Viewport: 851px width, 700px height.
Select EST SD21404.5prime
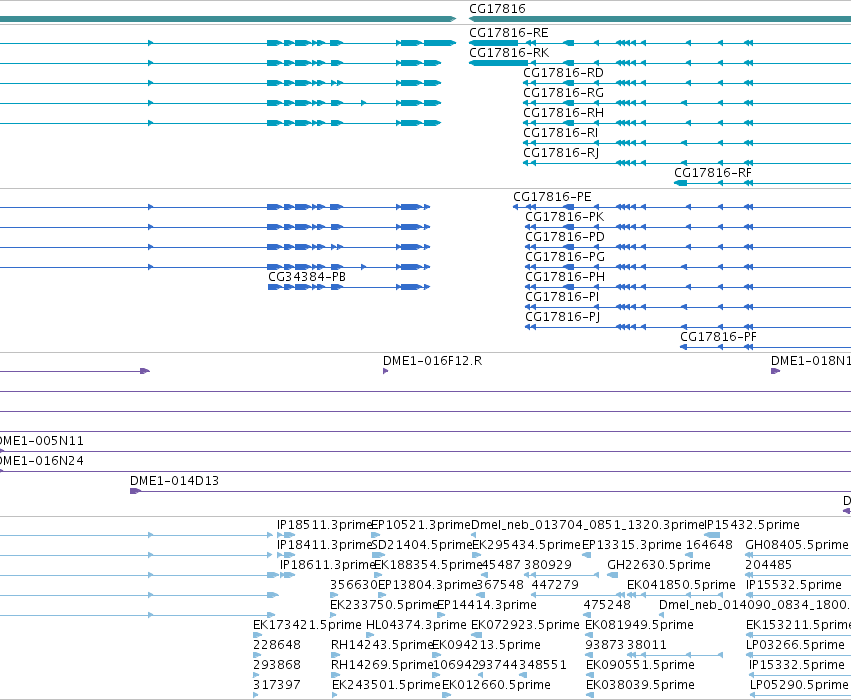tap(422, 545)
